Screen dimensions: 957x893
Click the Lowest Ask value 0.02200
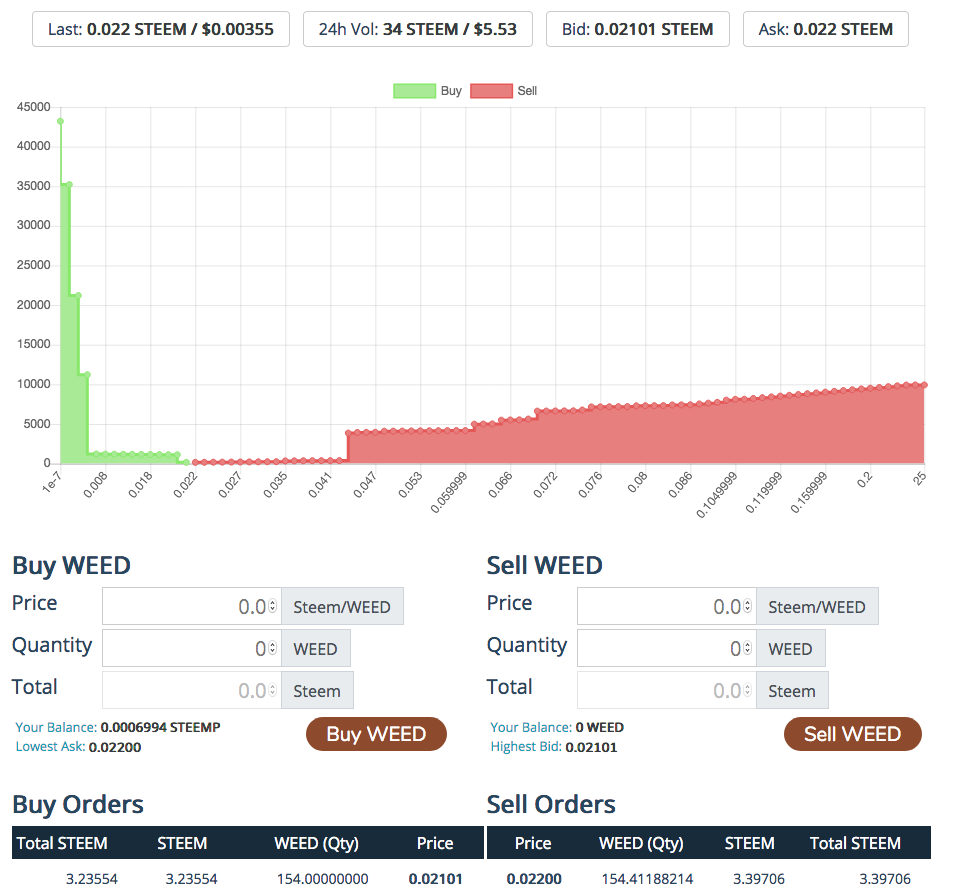coord(115,747)
